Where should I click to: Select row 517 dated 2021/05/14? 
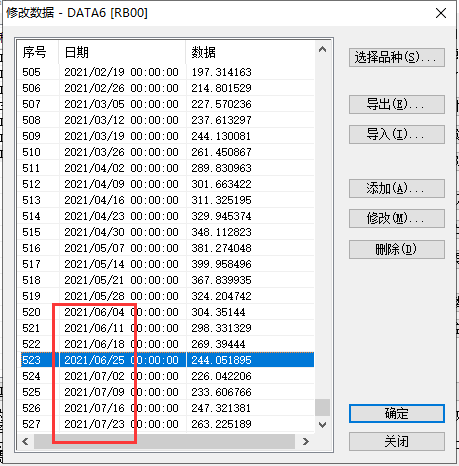coord(166,264)
